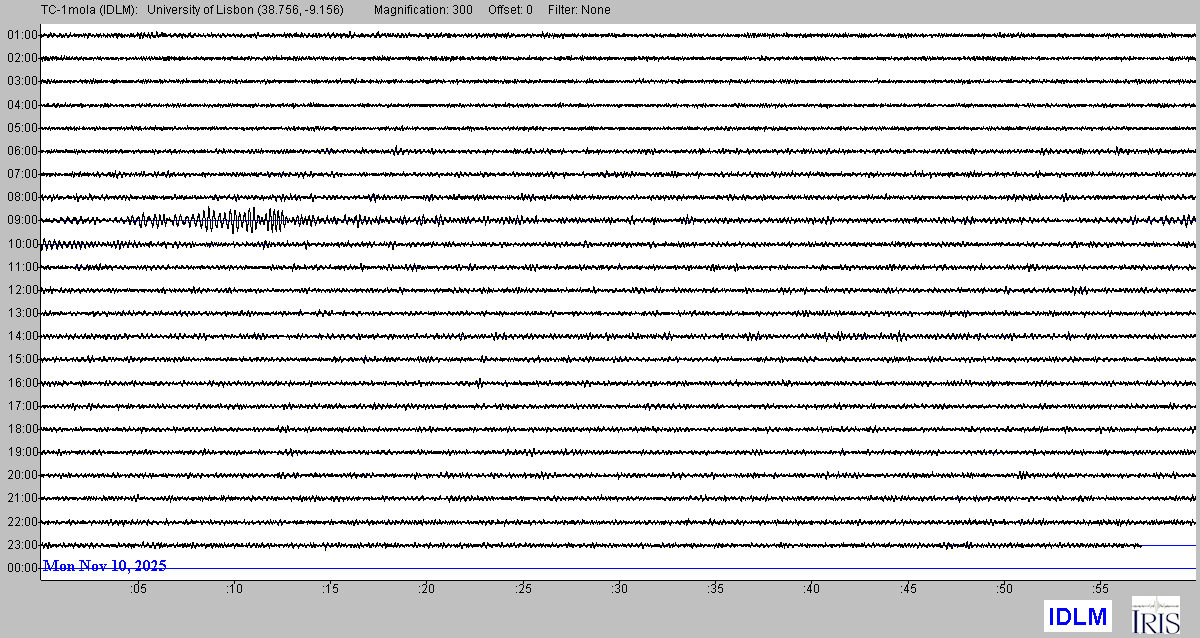This screenshot has width=1200, height=638.
Task: Select the University of Lisbon station text
Action: click(245, 10)
